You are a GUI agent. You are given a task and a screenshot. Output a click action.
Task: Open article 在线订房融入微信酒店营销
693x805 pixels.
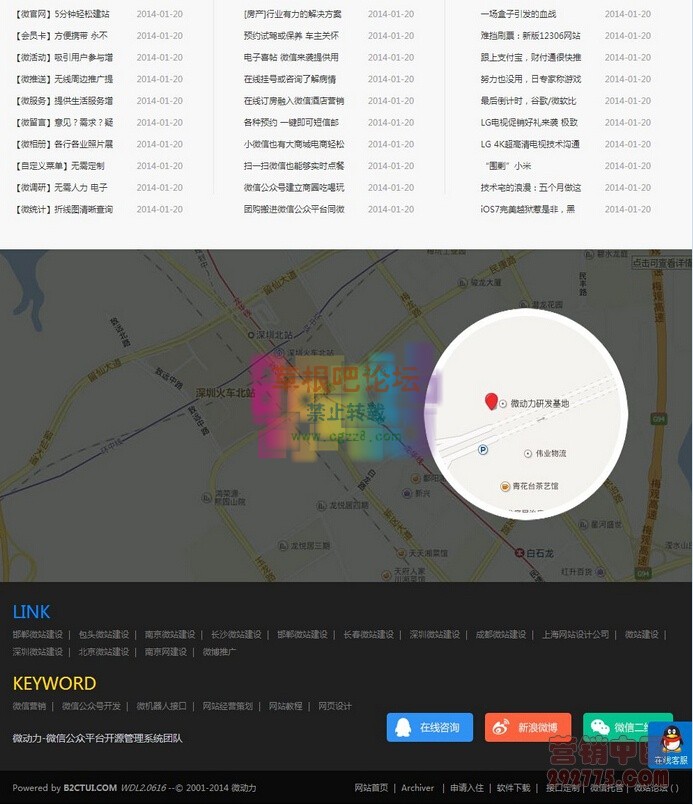(294, 101)
